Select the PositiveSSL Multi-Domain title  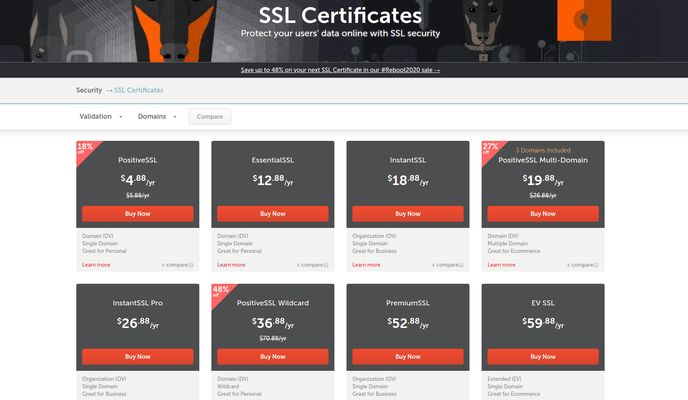click(543, 160)
